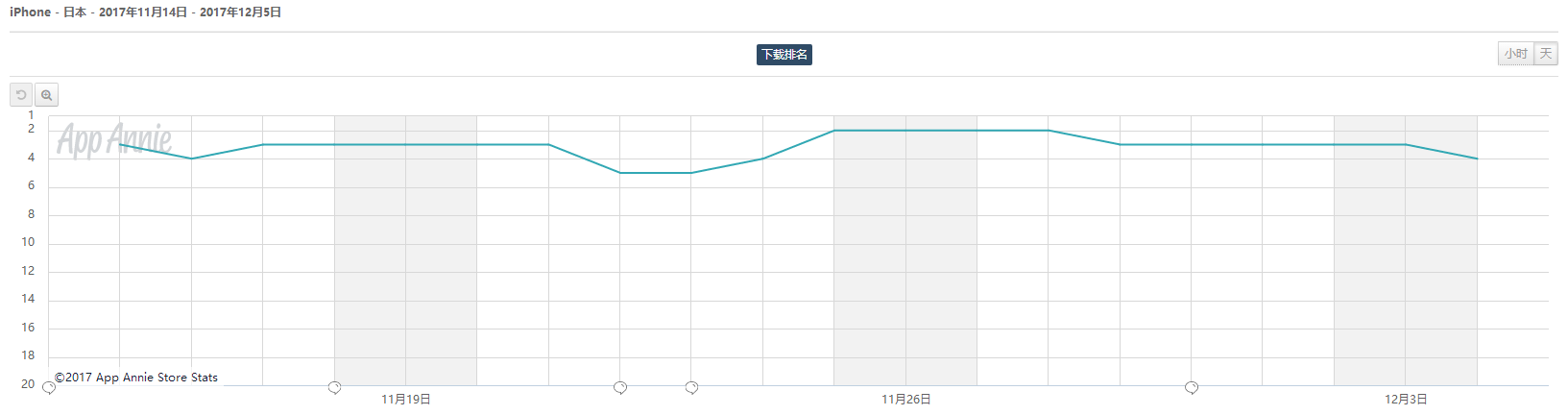Click event bubble between 11月26日 and 12月3日
Image resolution: width=1568 pixels, height=415 pixels.
pyautogui.click(x=1191, y=387)
